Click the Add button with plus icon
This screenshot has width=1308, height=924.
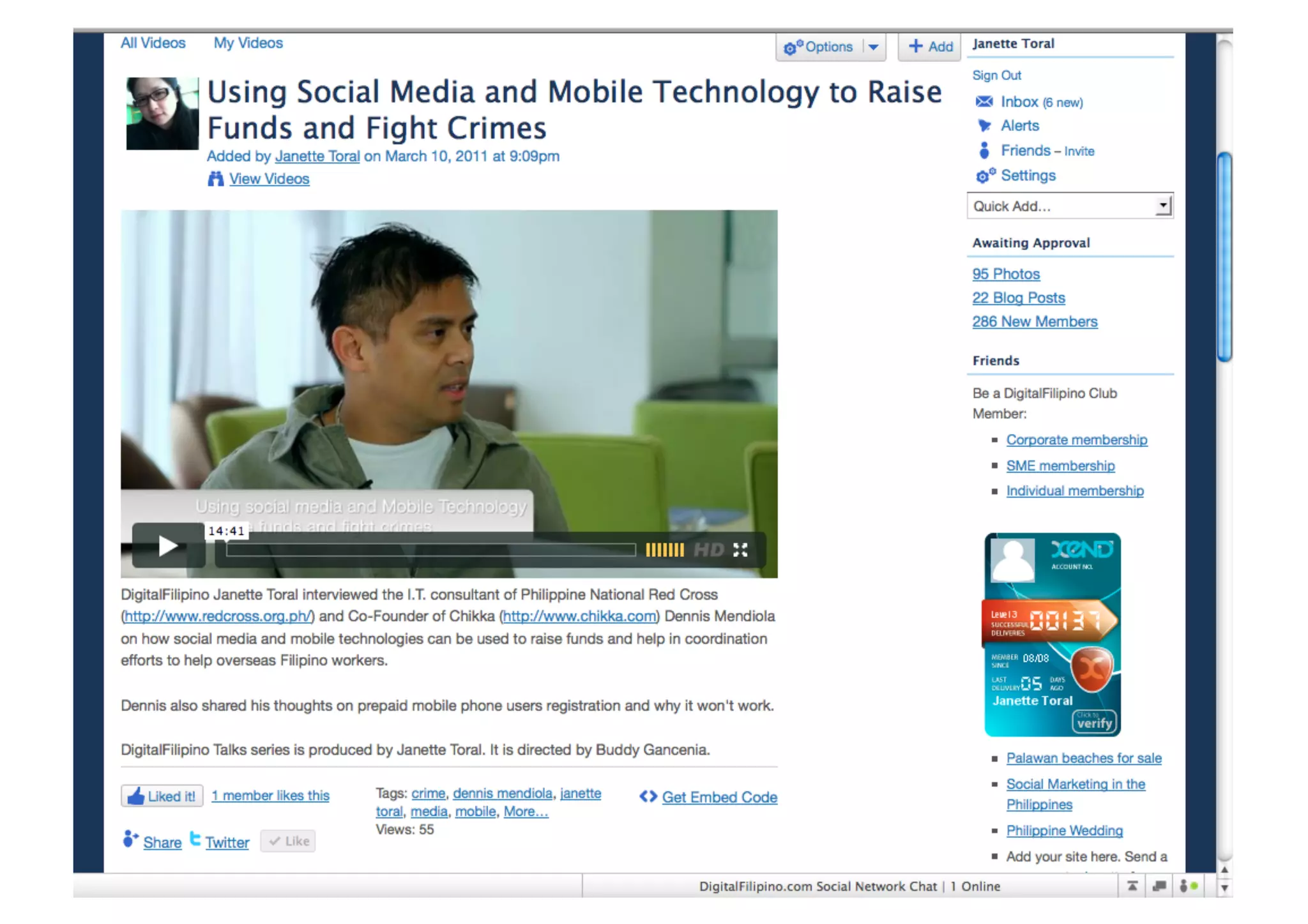pos(930,47)
